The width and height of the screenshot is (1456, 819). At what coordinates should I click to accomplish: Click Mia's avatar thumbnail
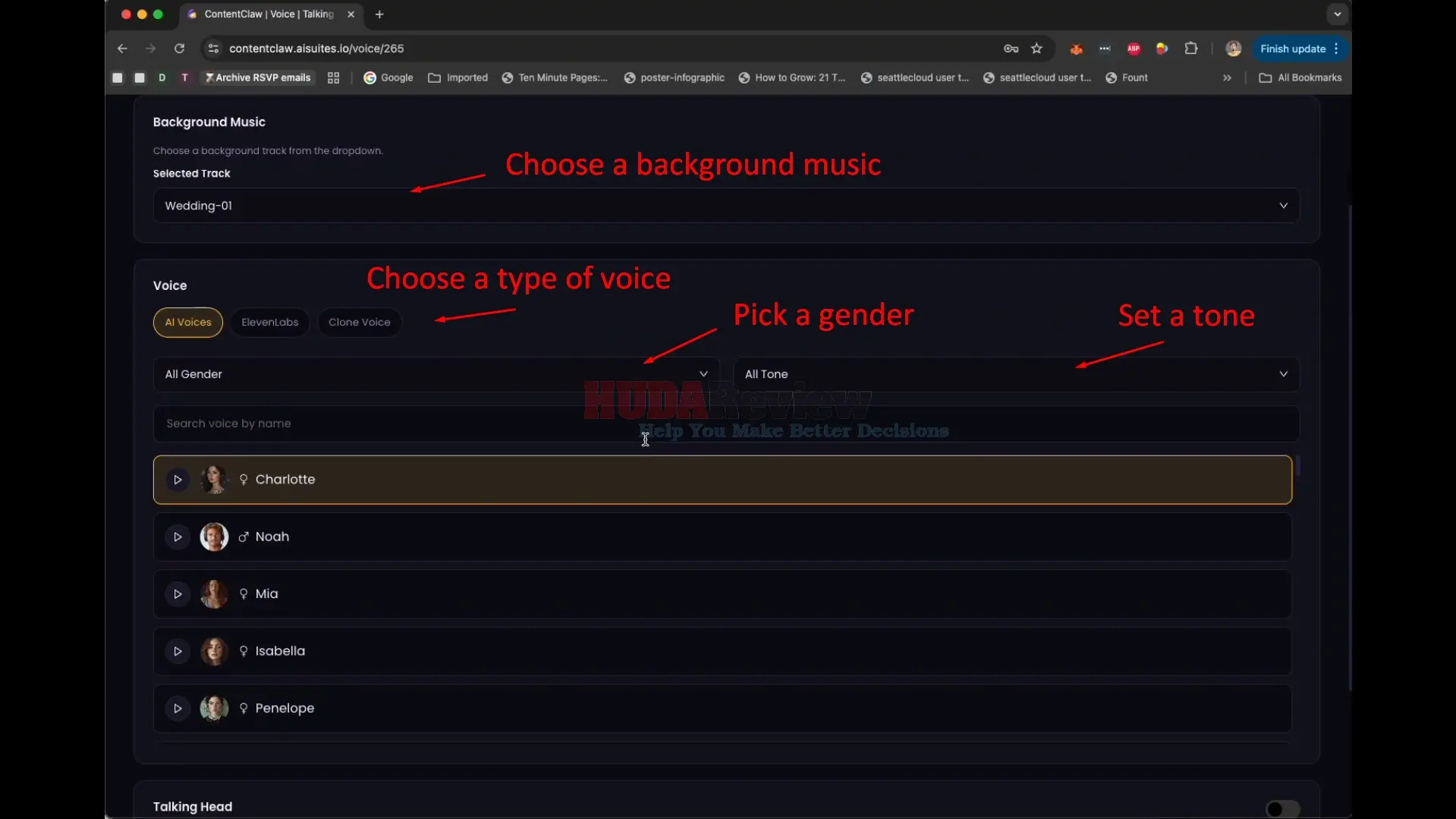214,594
